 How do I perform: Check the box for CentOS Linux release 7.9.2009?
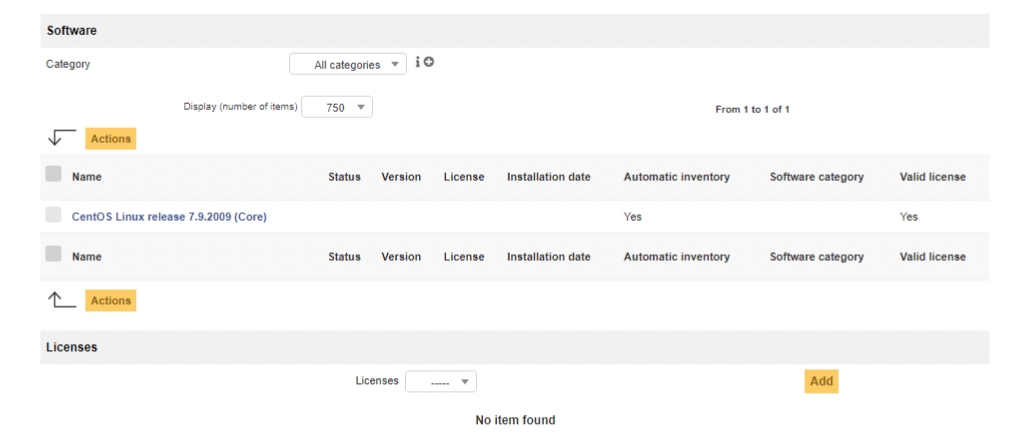click(x=53, y=215)
